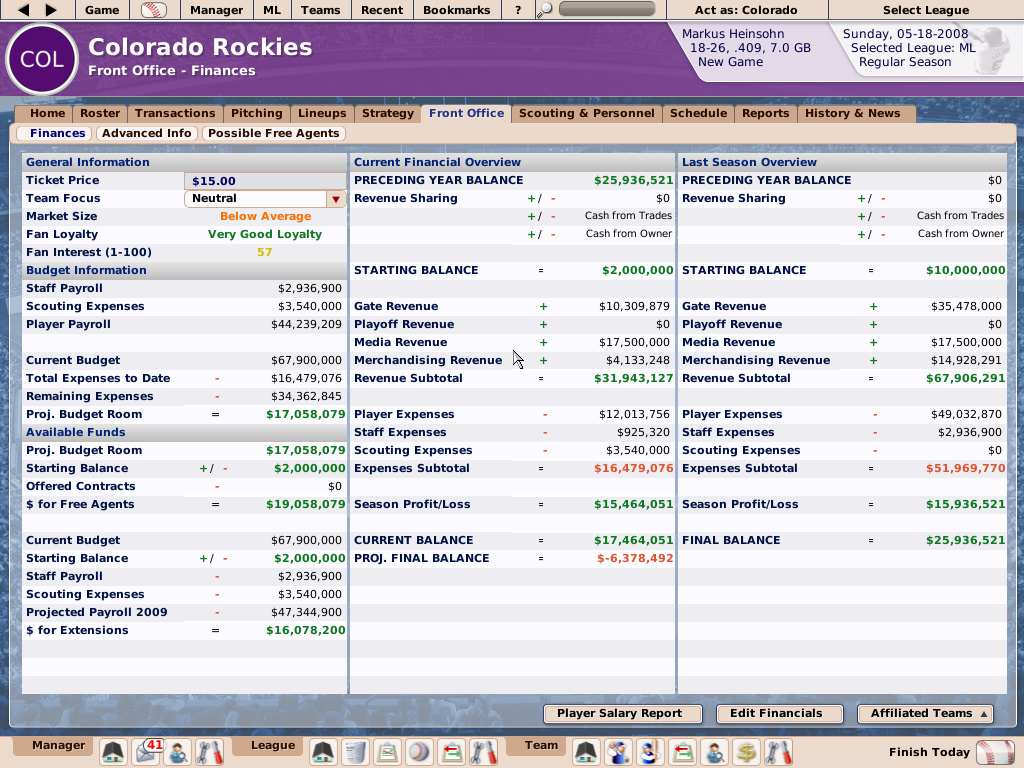Image resolution: width=1024 pixels, height=768 pixels.
Task: Open the Team scouting person search icon
Action: point(715,752)
